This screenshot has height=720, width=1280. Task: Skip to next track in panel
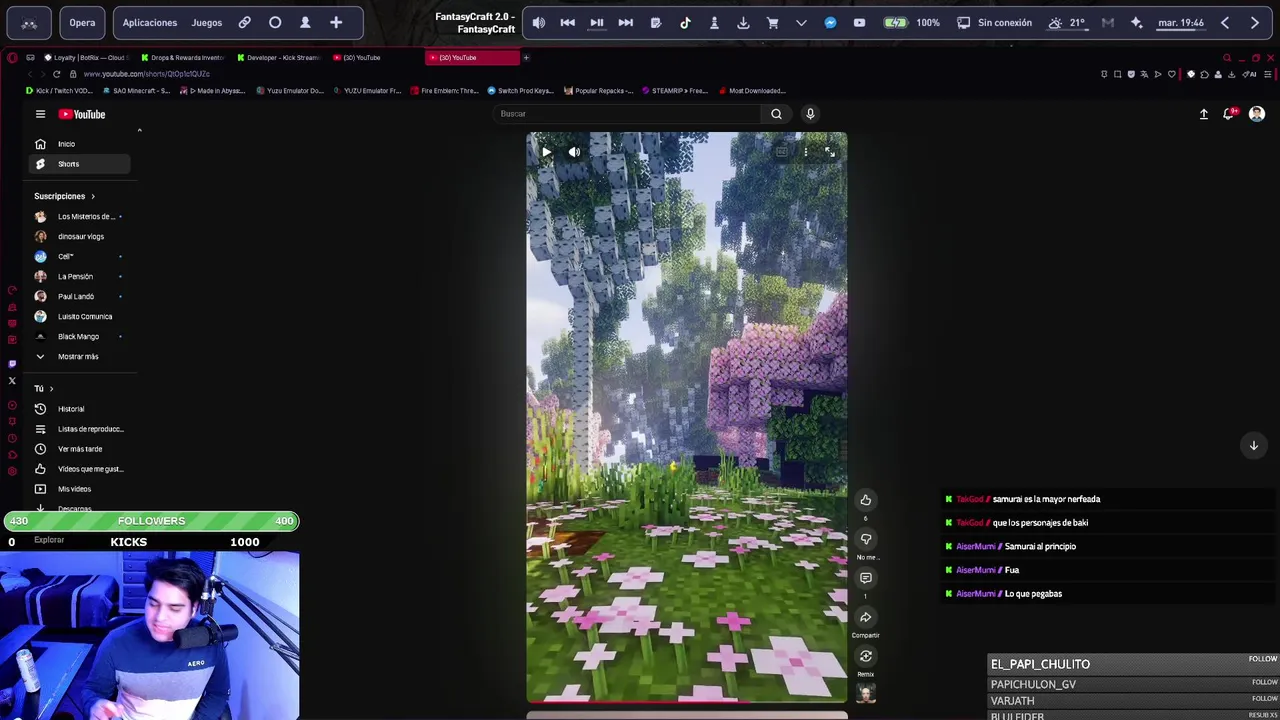pyautogui.click(x=625, y=22)
